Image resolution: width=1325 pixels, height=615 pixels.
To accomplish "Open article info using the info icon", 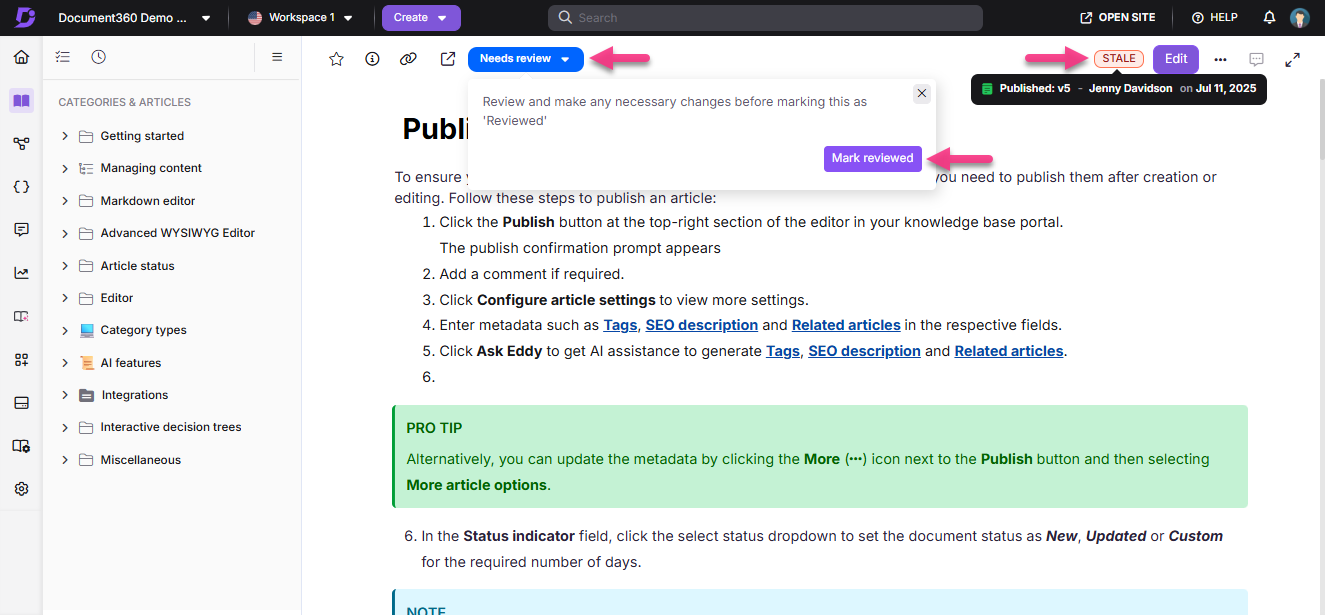I will coord(372,58).
